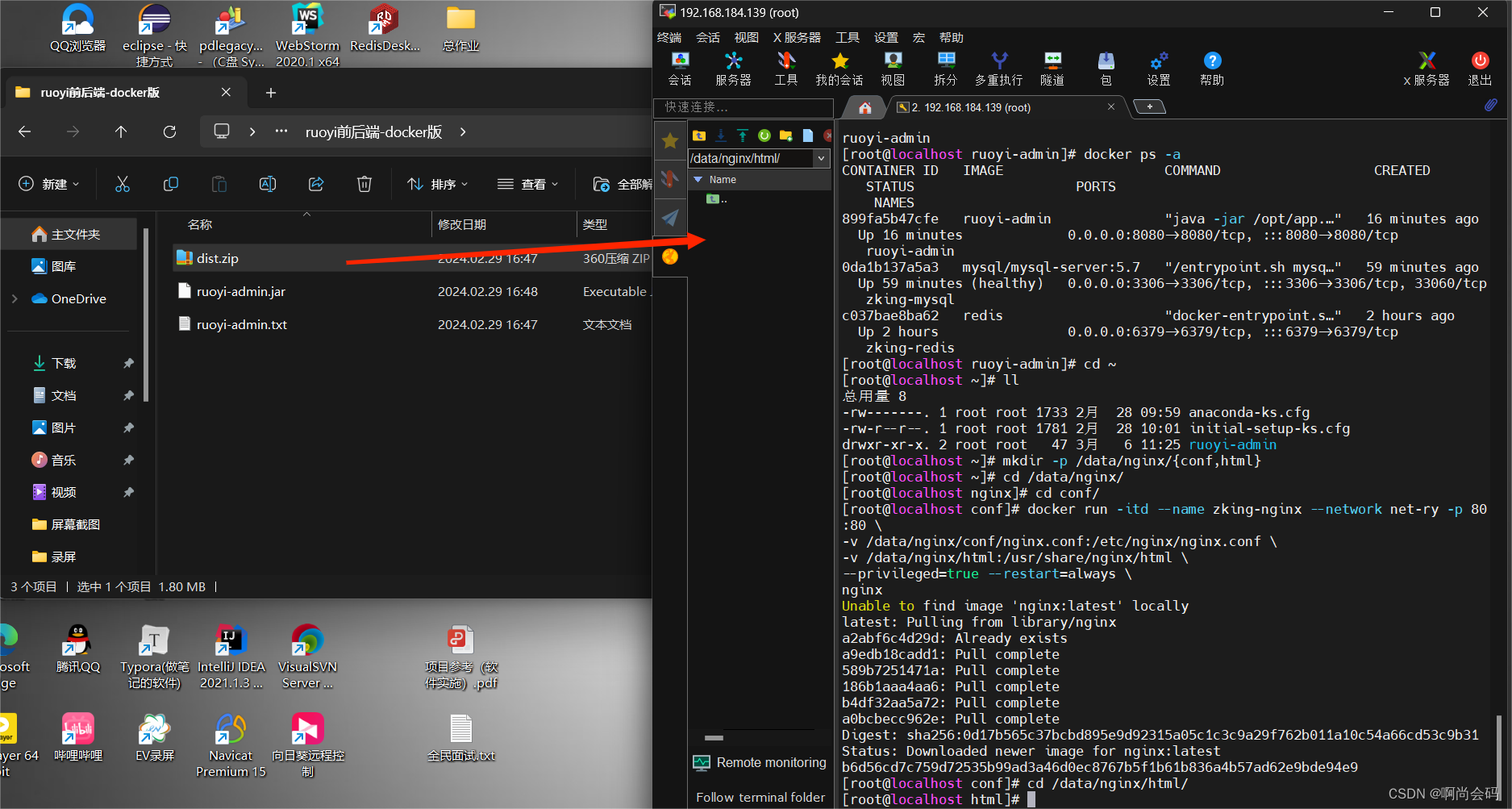Image resolution: width=1512 pixels, height=809 pixels.
Task: Open the 会话 (Session) toolbar icon in MobaXterm
Action: [x=680, y=69]
